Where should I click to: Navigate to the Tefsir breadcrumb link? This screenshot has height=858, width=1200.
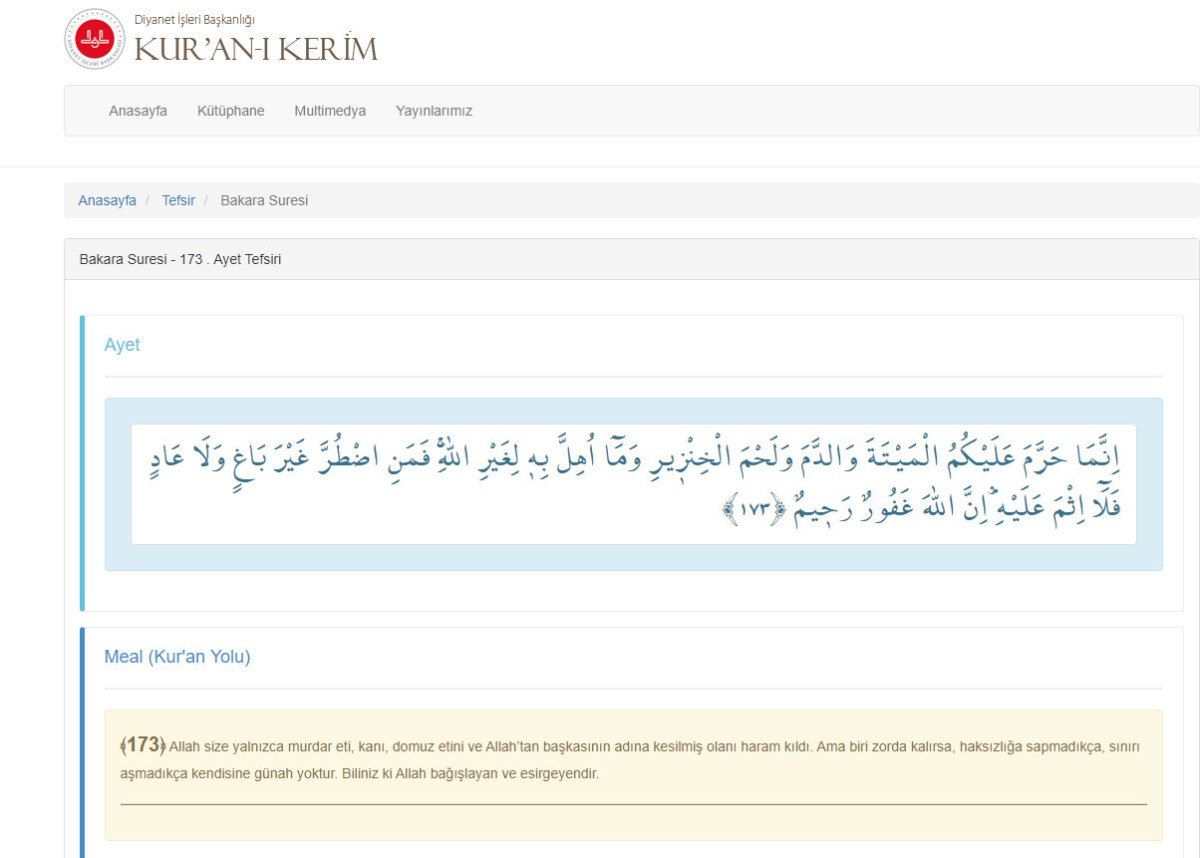178,200
